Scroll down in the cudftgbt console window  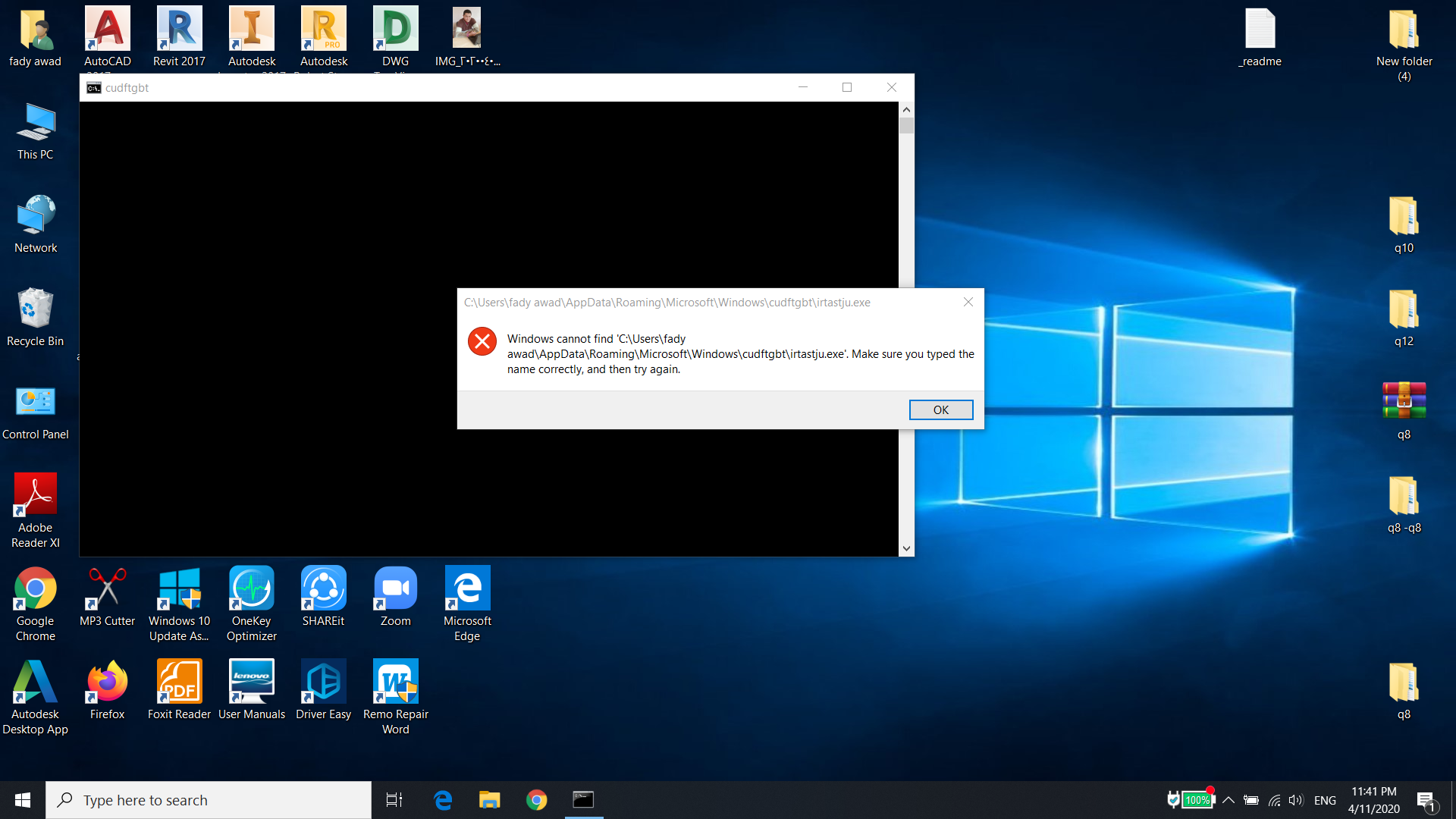(907, 549)
